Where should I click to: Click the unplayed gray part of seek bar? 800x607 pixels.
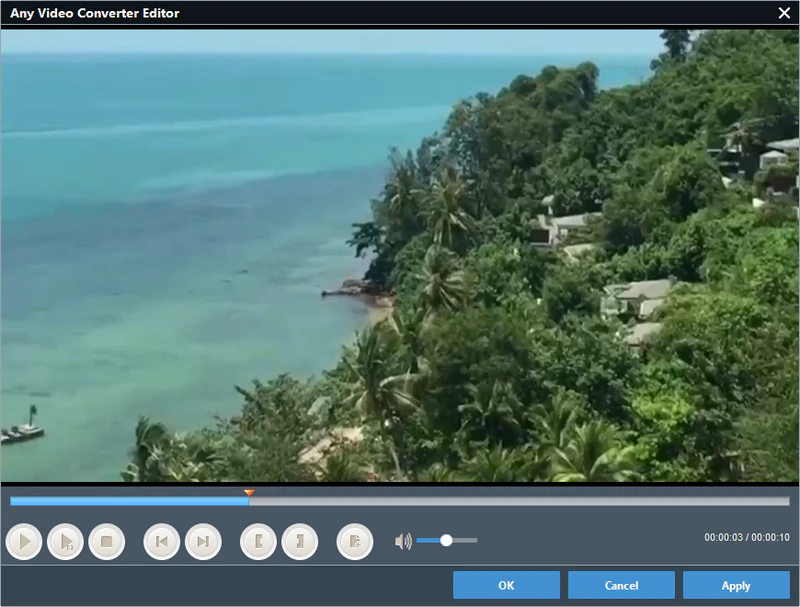[x=520, y=501]
